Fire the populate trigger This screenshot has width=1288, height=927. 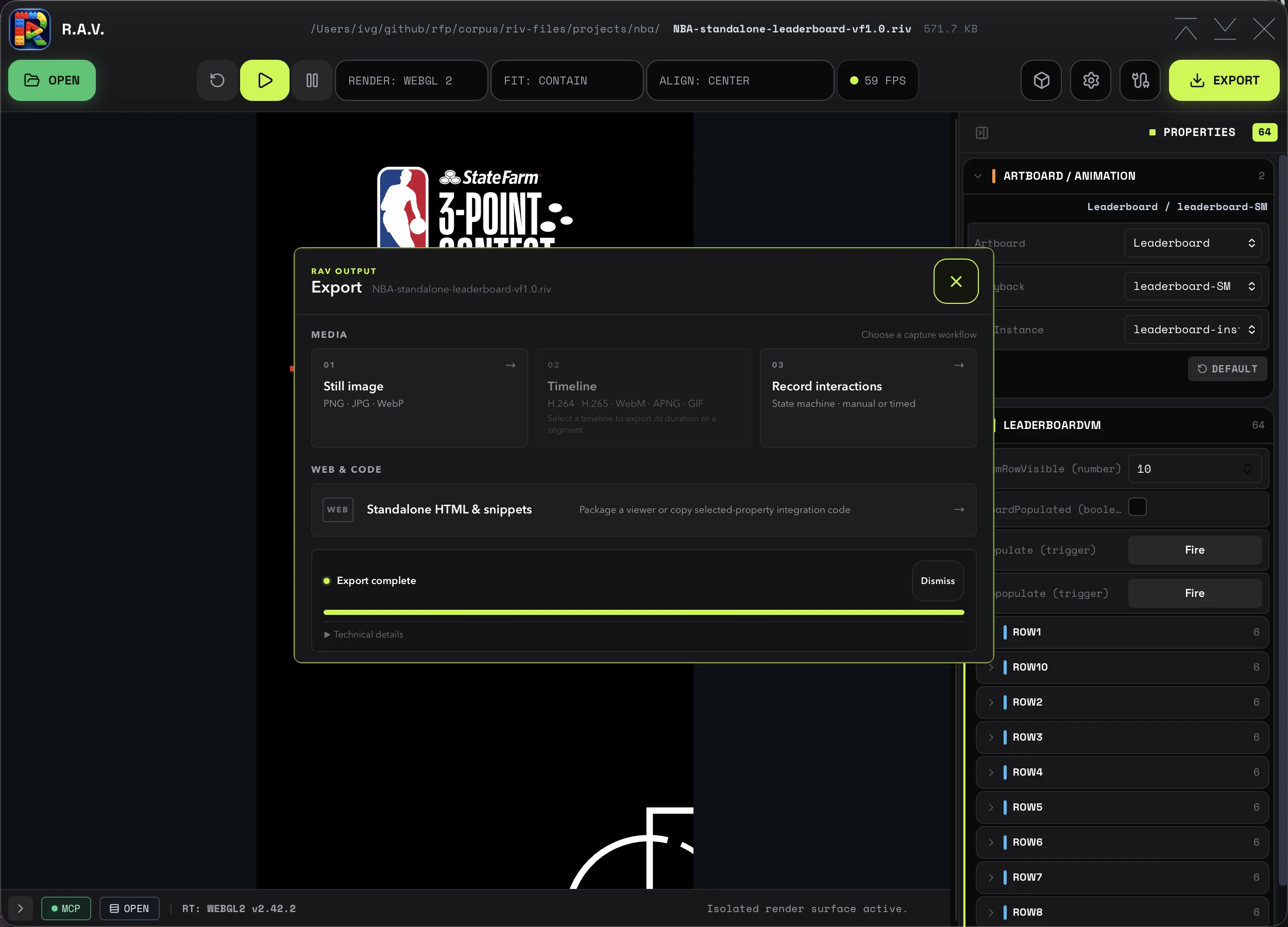pyautogui.click(x=1195, y=550)
